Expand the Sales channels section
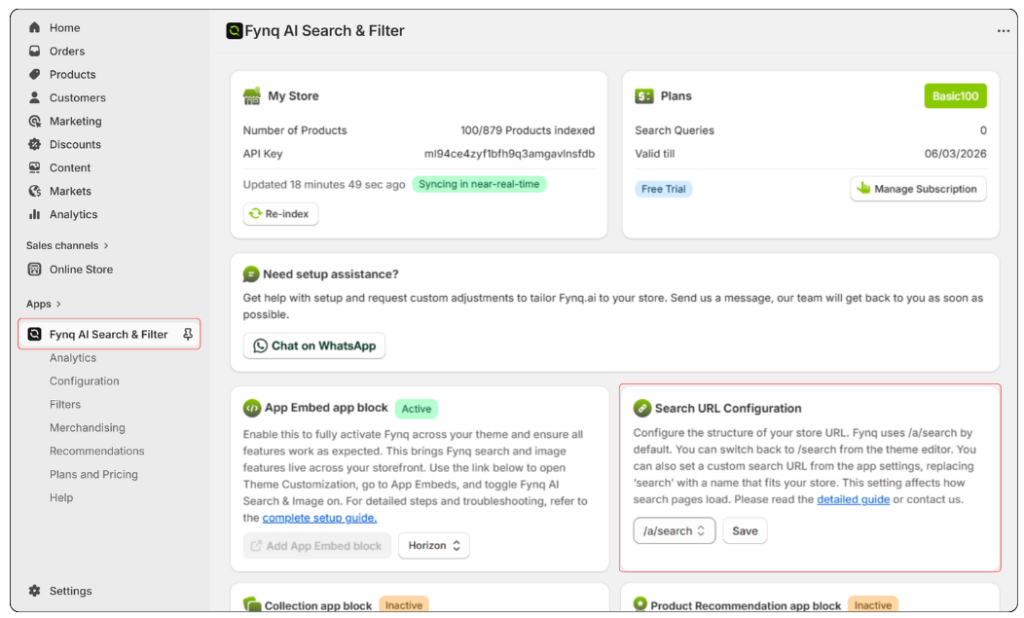 tap(67, 246)
